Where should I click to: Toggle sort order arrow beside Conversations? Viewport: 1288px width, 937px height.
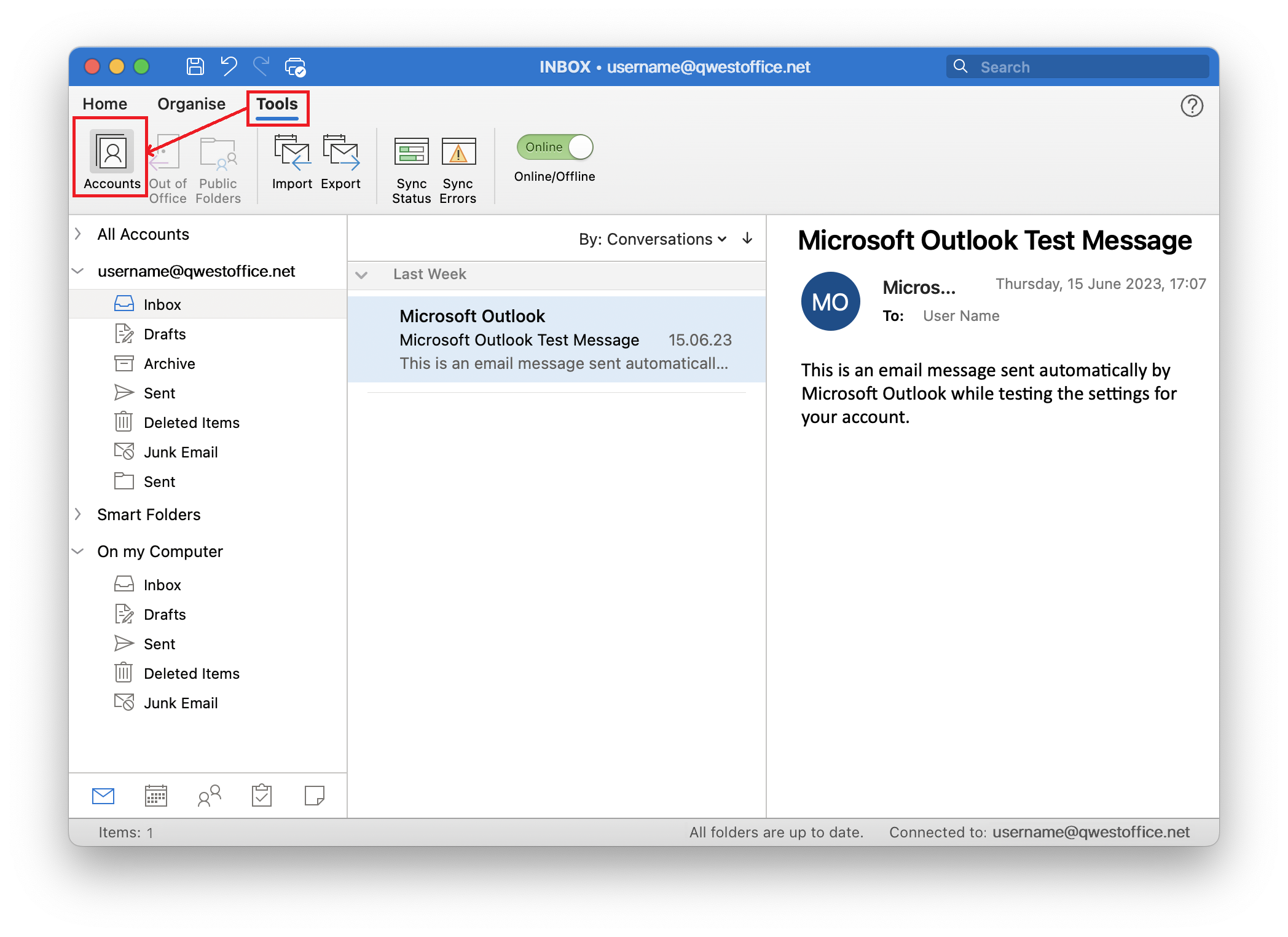[x=747, y=239]
